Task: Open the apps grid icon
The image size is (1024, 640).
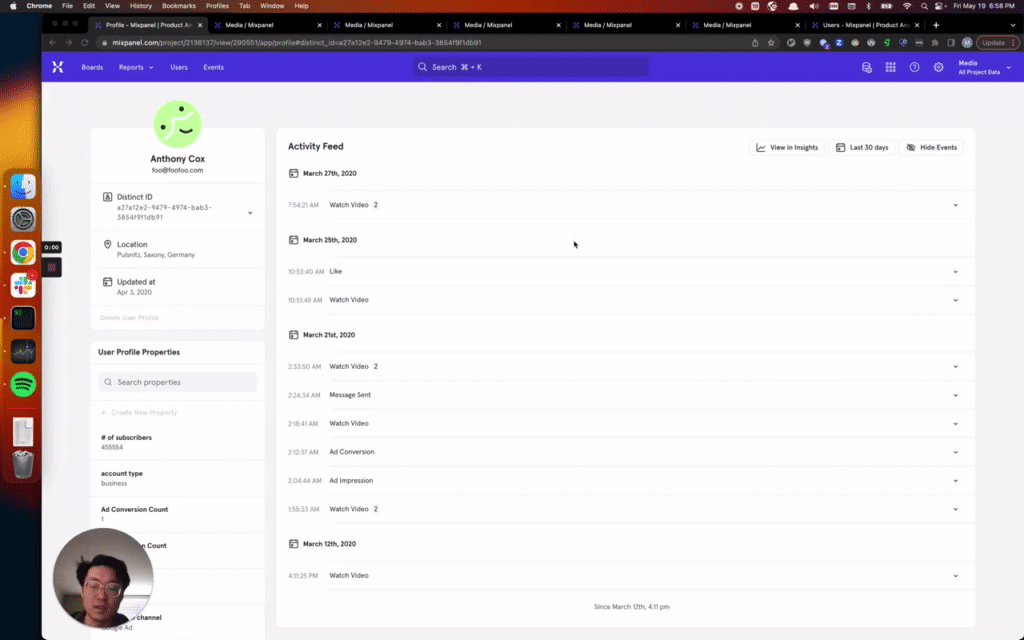Action: [x=890, y=67]
